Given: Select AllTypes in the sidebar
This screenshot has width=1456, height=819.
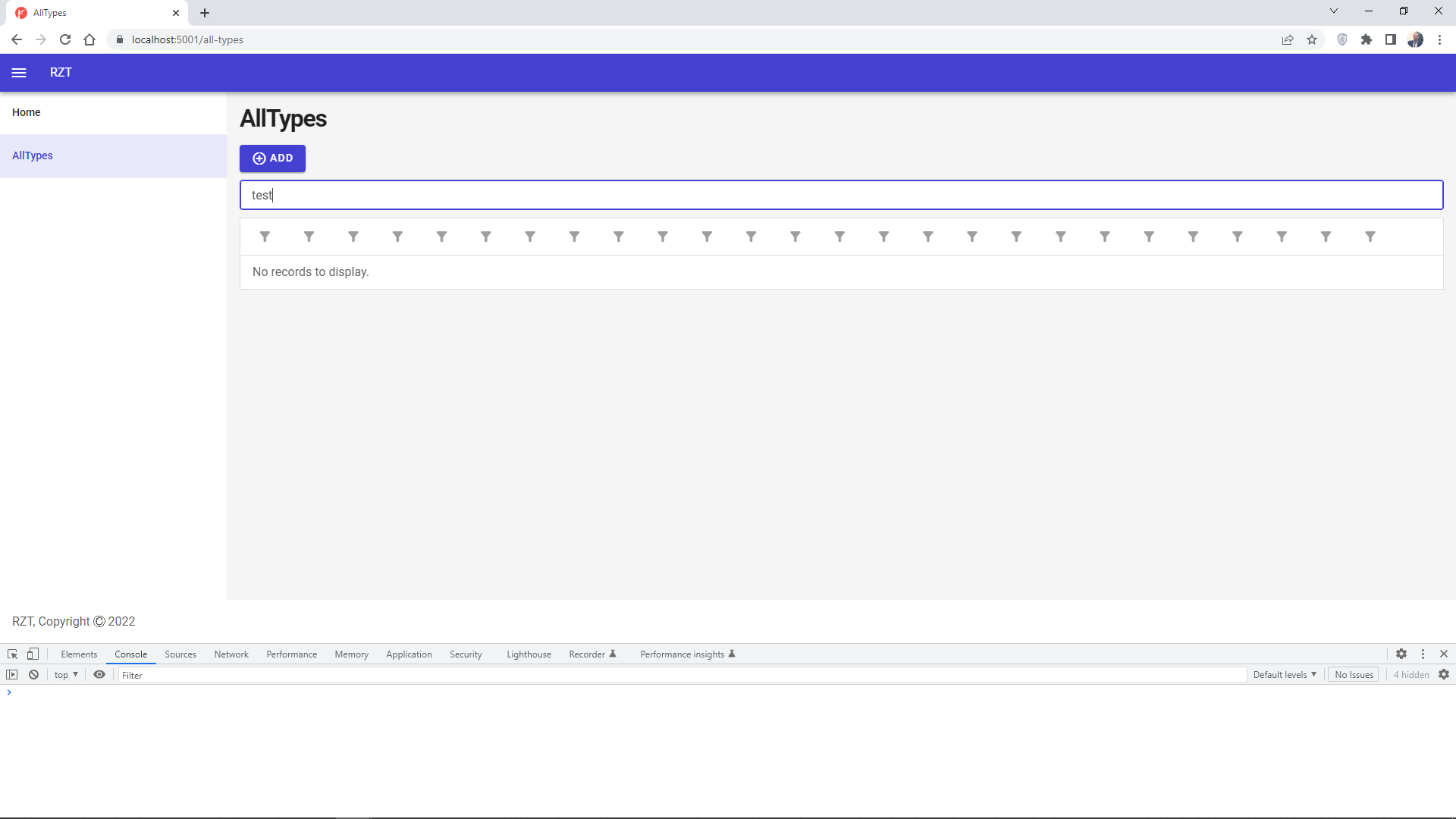Looking at the screenshot, I should pos(113,155).
